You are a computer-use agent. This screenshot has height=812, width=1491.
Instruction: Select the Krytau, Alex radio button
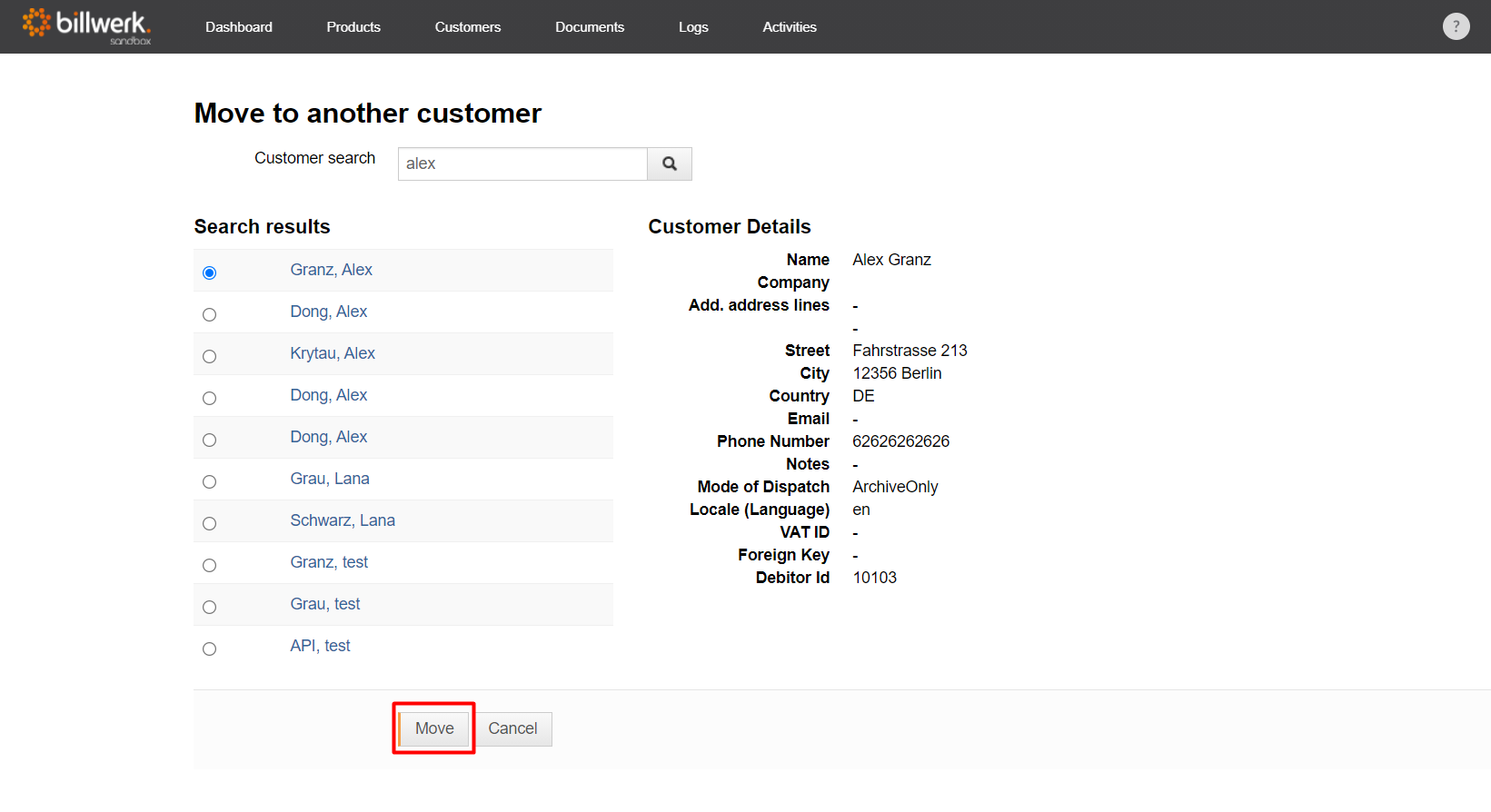209,356
